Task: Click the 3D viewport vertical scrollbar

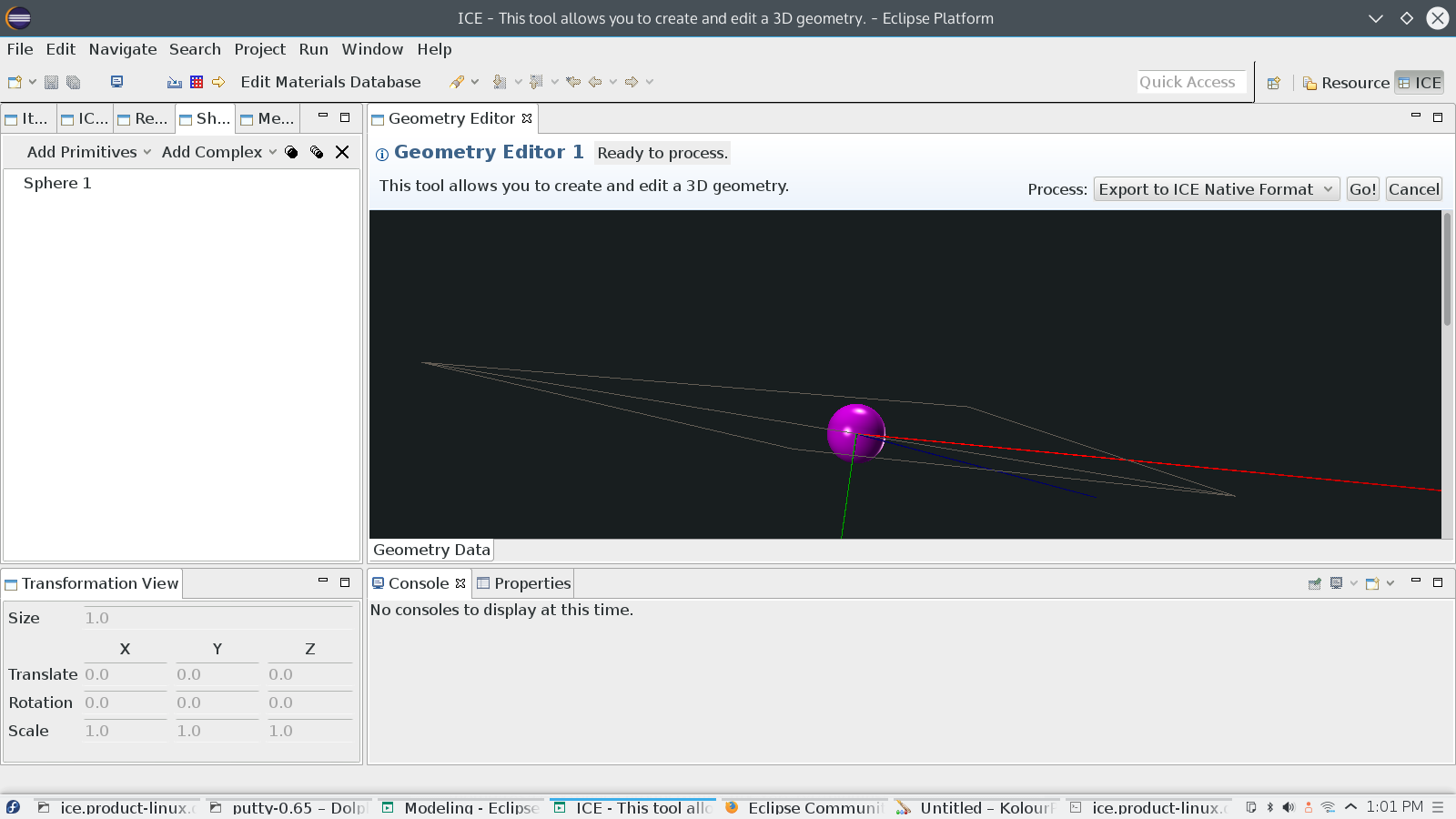Action: (1447, 269)
